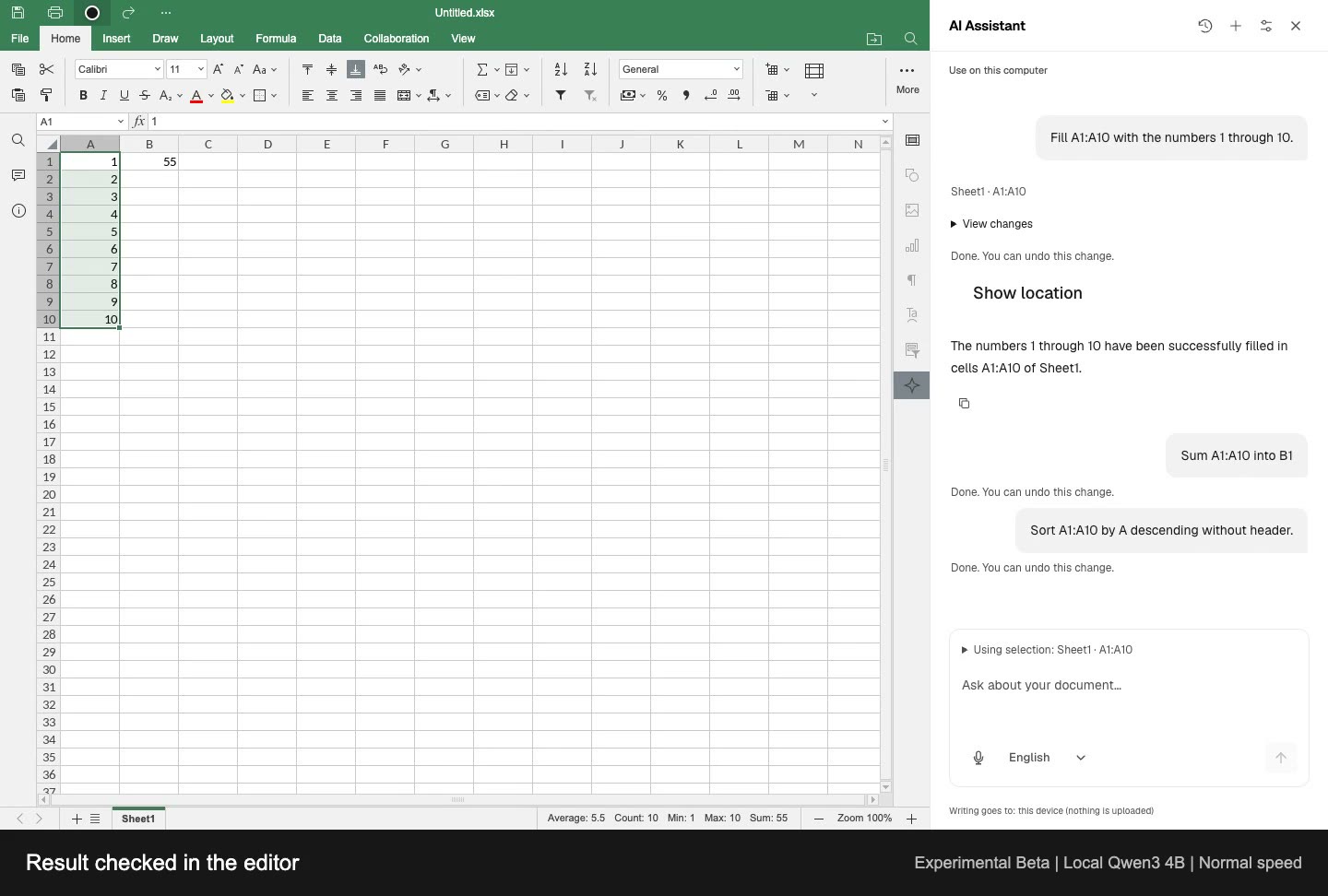Switch to the Formula tab
The image size is (1328, 896).
point(276,39)
